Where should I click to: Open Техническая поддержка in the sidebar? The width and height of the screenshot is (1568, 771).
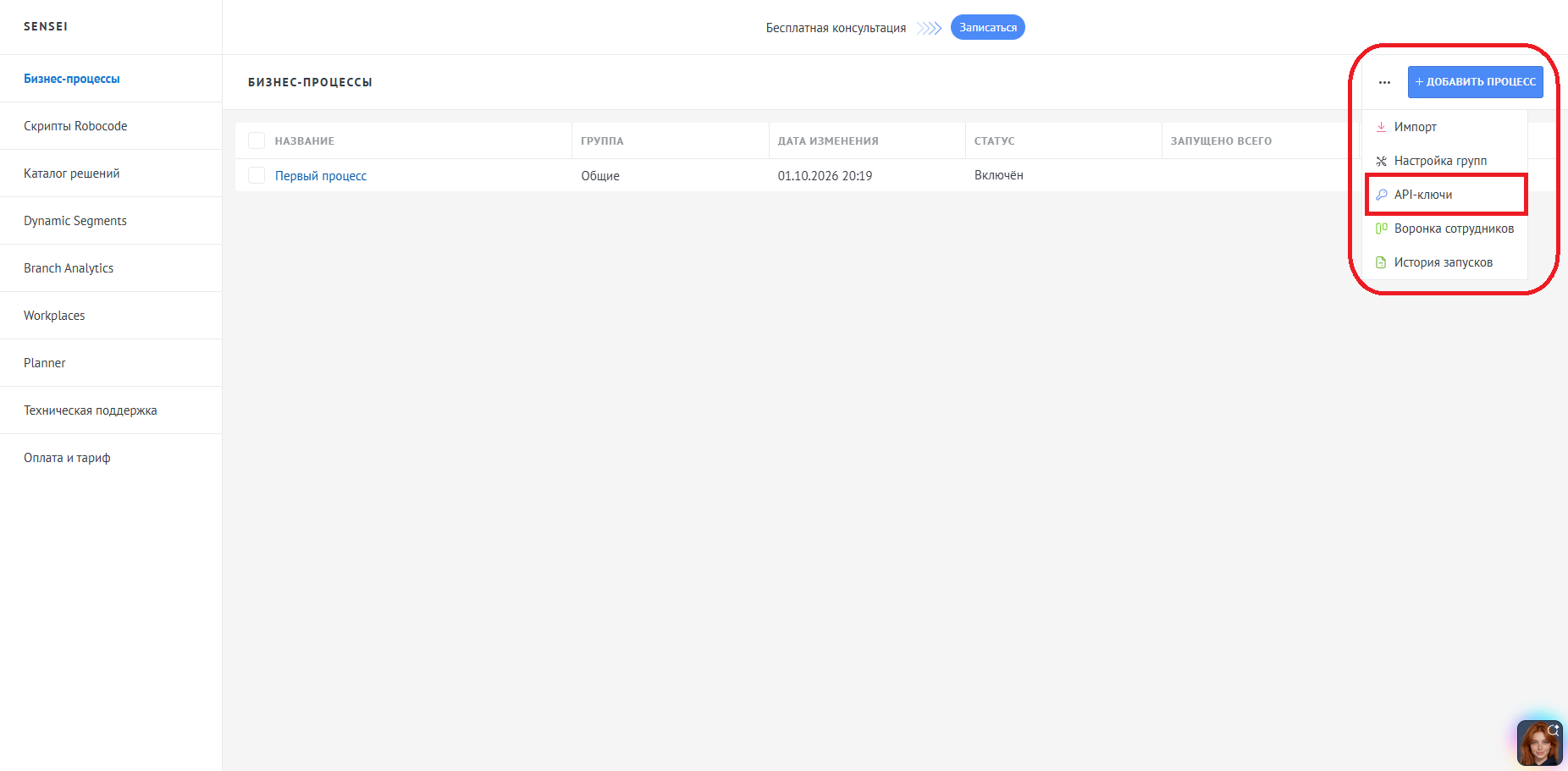tap(111, 410)
